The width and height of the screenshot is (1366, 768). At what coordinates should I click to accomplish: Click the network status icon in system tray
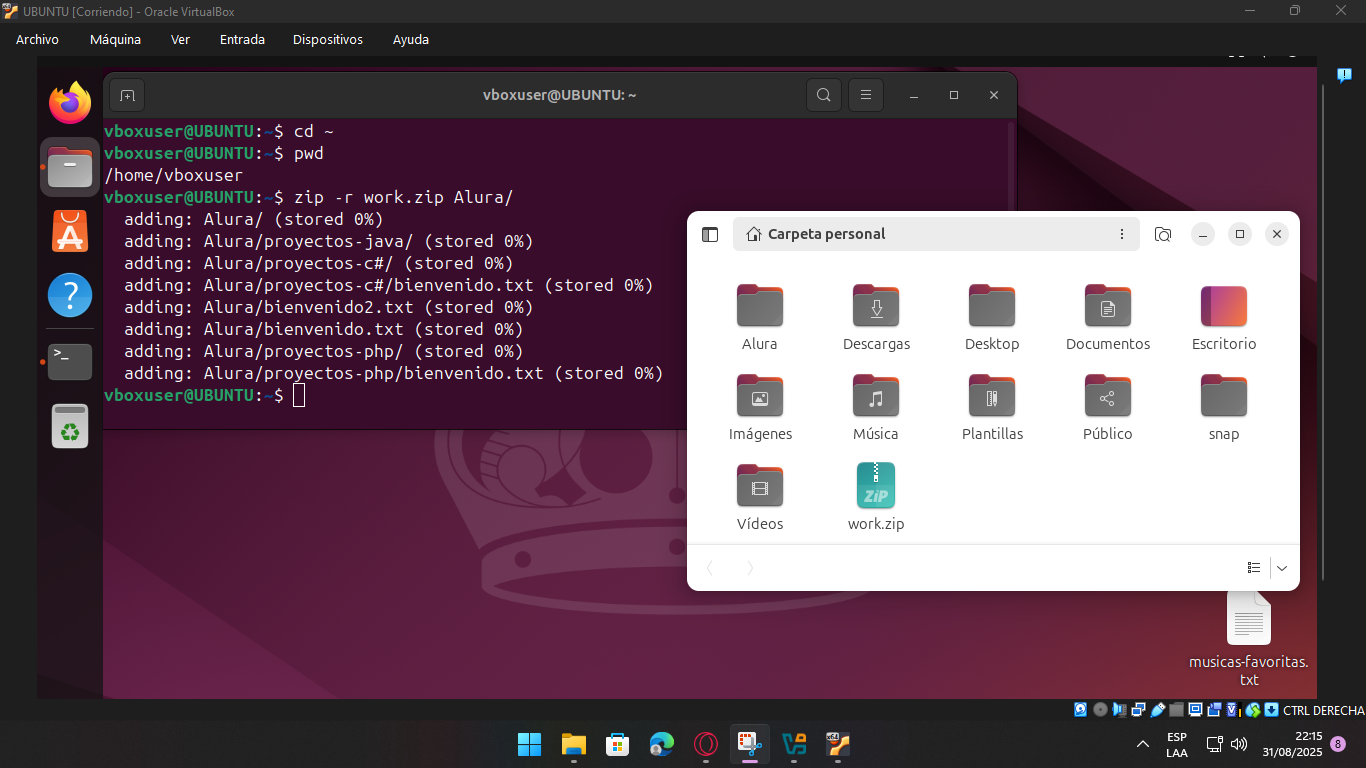click(x=1214, y=744)
